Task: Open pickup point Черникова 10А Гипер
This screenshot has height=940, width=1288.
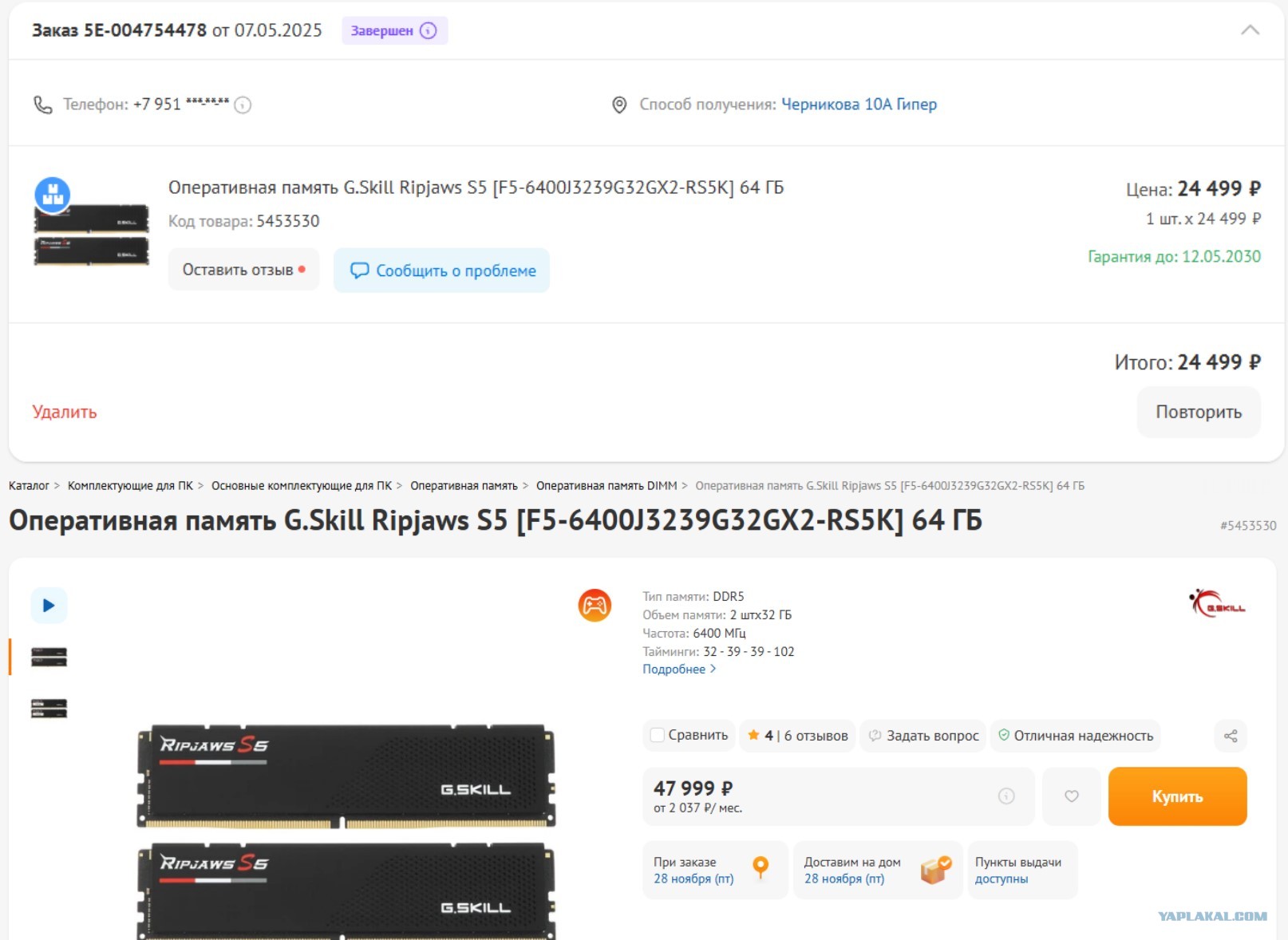Action: (859, 104)
